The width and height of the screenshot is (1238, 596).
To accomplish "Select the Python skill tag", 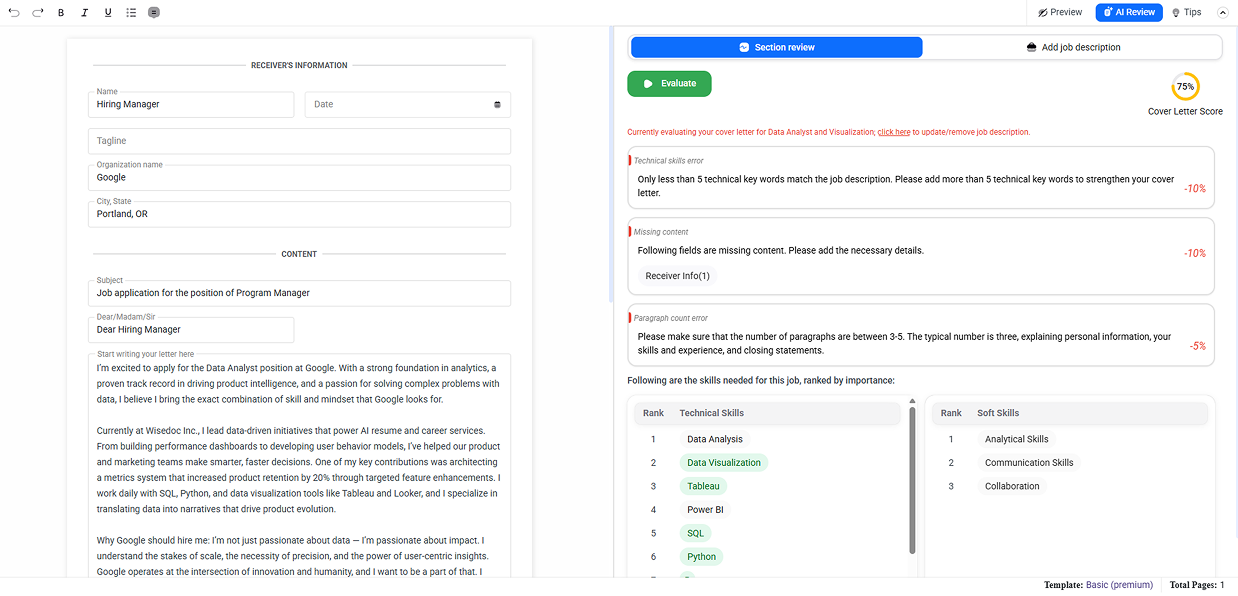I will [x=702, y=557].
